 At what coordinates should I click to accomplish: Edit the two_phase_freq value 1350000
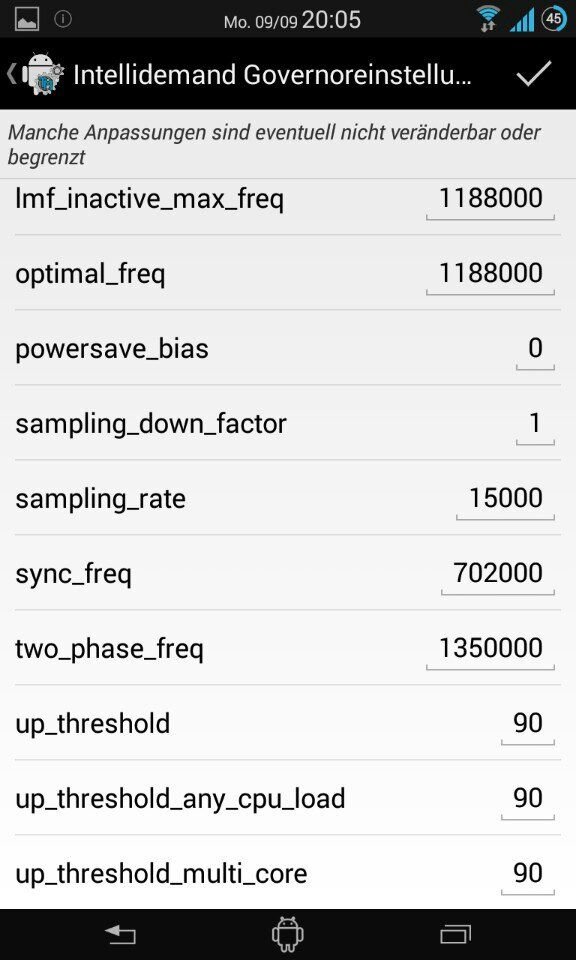click(x=490, y=649)
